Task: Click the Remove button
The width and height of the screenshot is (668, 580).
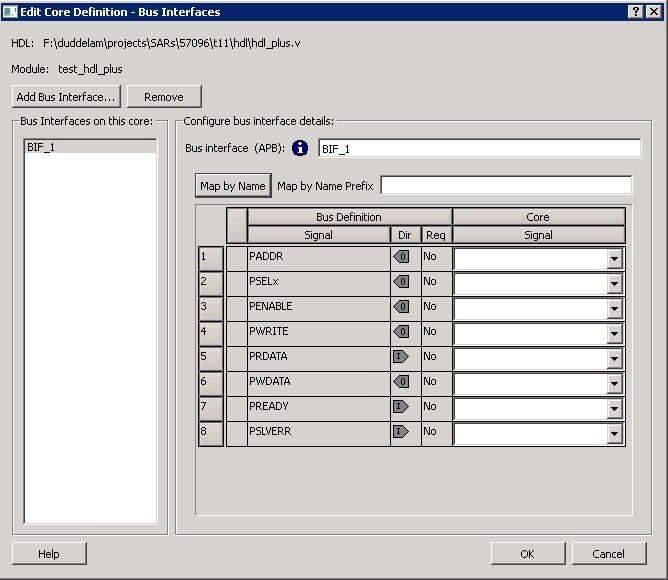Action: click(x=163, y=97)
